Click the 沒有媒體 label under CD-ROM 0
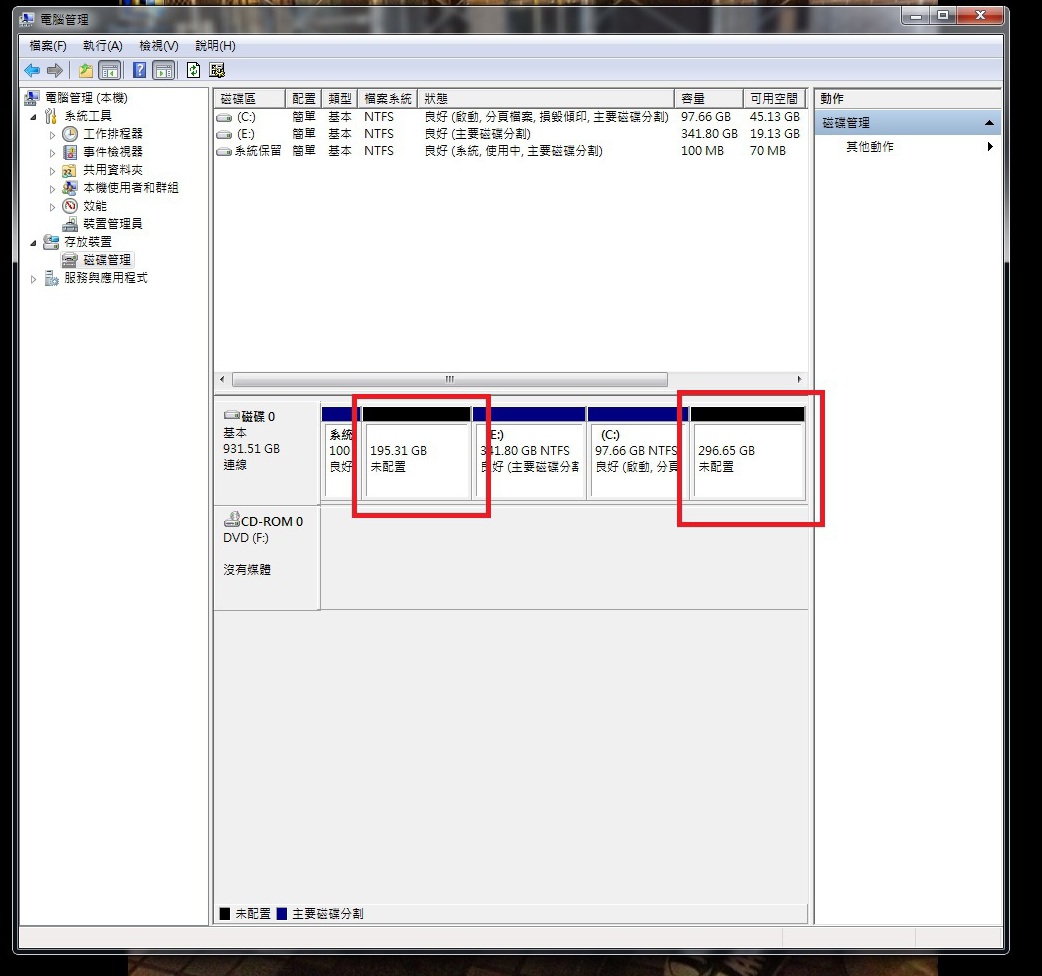This screenshot has height=976, width=1042. [247, 570]
